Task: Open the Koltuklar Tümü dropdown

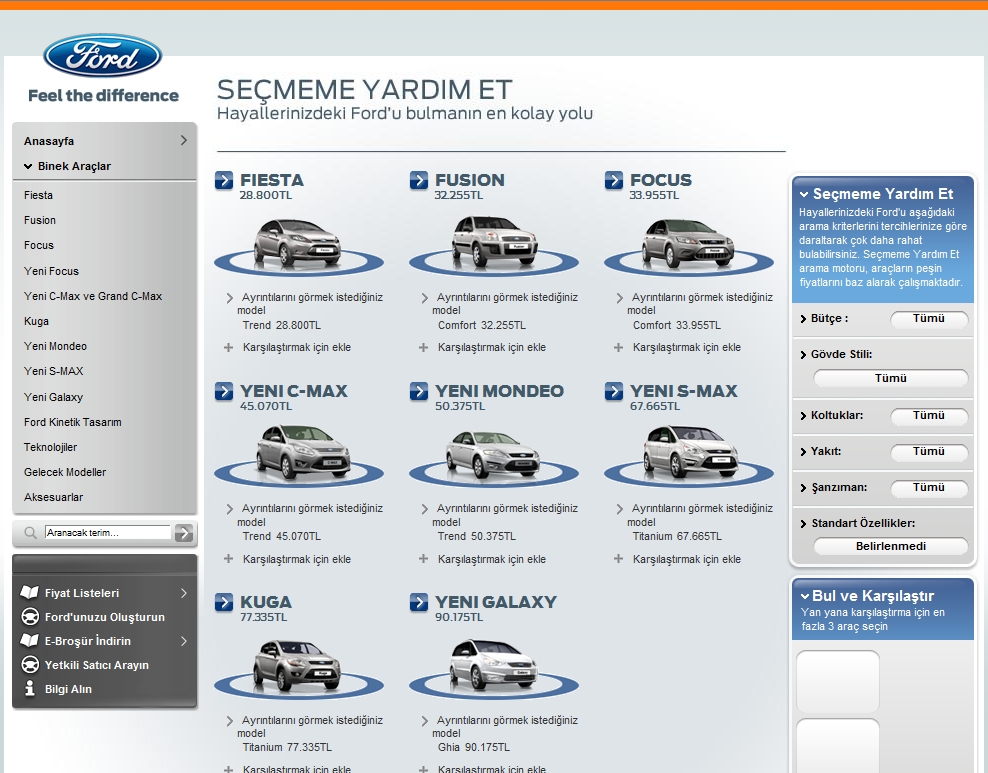Action: point(929,416)
